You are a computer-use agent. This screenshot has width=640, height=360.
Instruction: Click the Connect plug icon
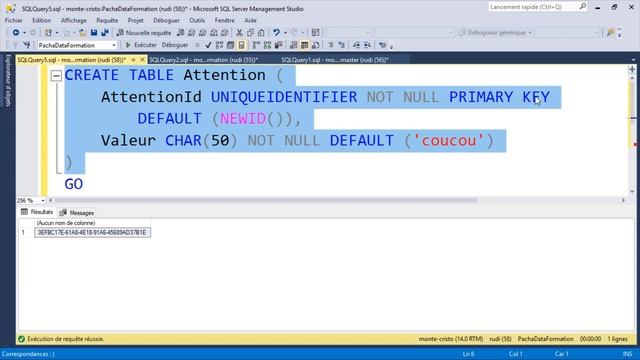pos(15,45)
